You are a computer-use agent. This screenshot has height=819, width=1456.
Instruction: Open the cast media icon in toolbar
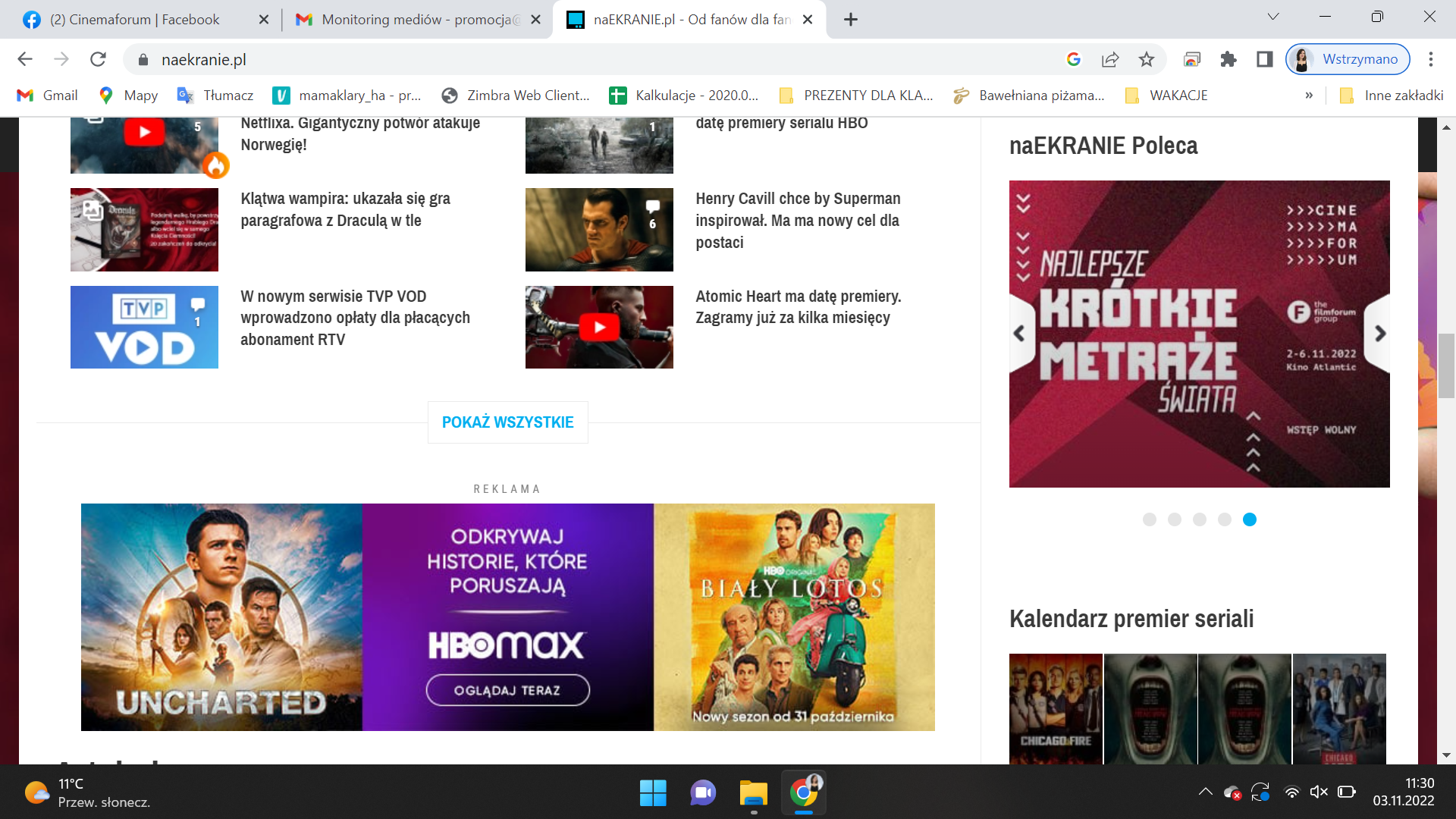click(1192, 59)
